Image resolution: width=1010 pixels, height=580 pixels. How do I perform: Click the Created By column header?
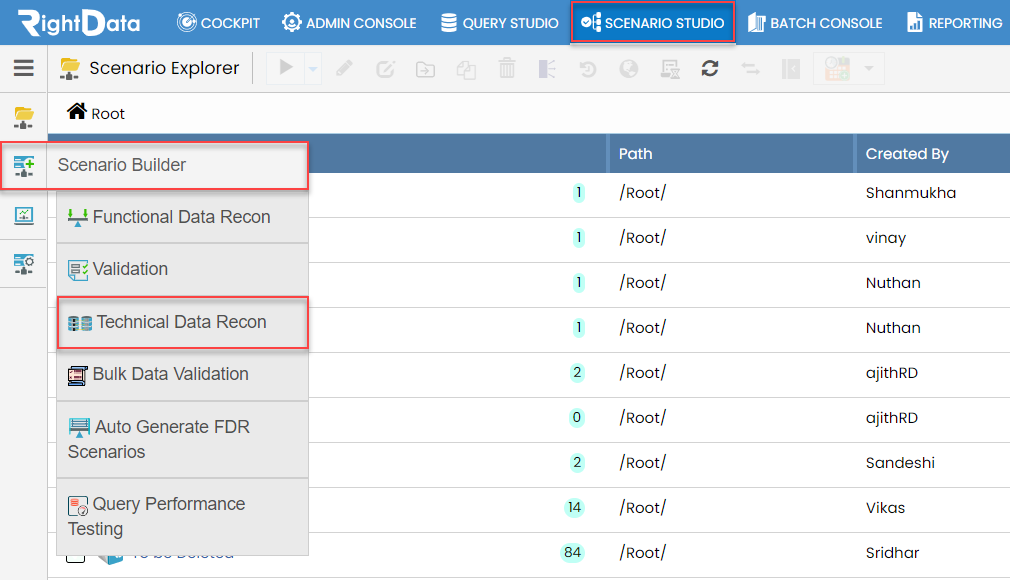coord(906,154)
